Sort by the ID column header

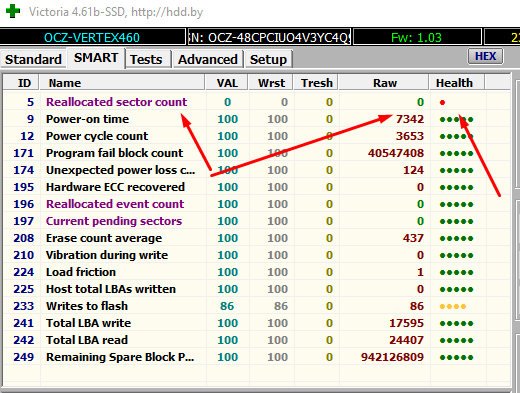(22, 83)
